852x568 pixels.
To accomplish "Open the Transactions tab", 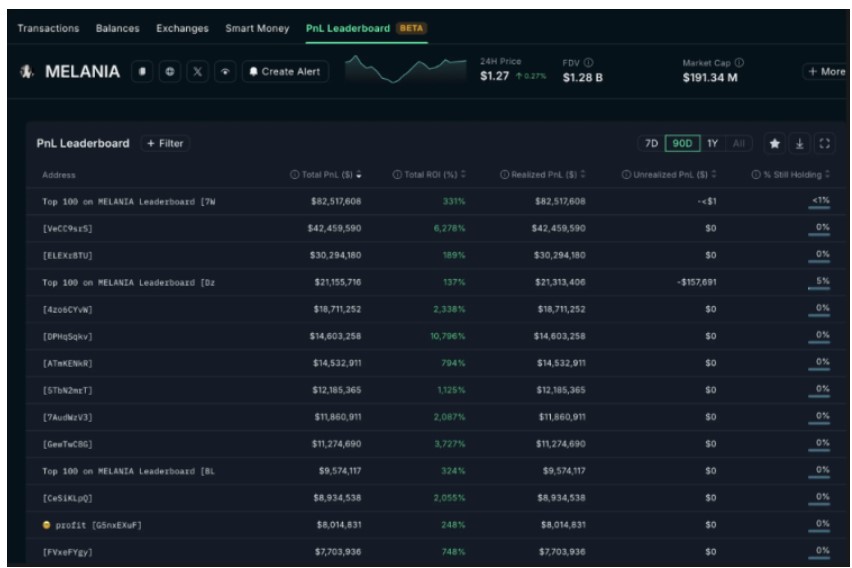I will pos(48,28).
